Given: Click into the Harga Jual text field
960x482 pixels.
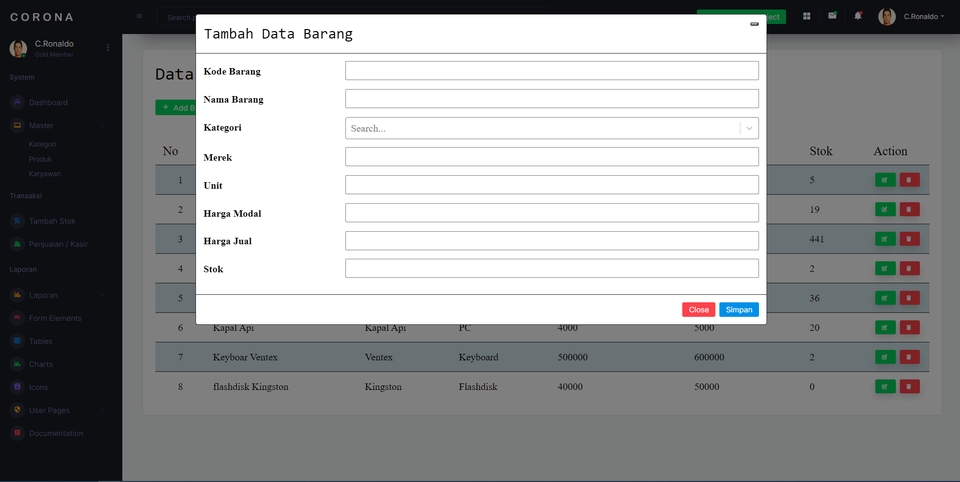Looking at the screenshot, I should (552, 241).
